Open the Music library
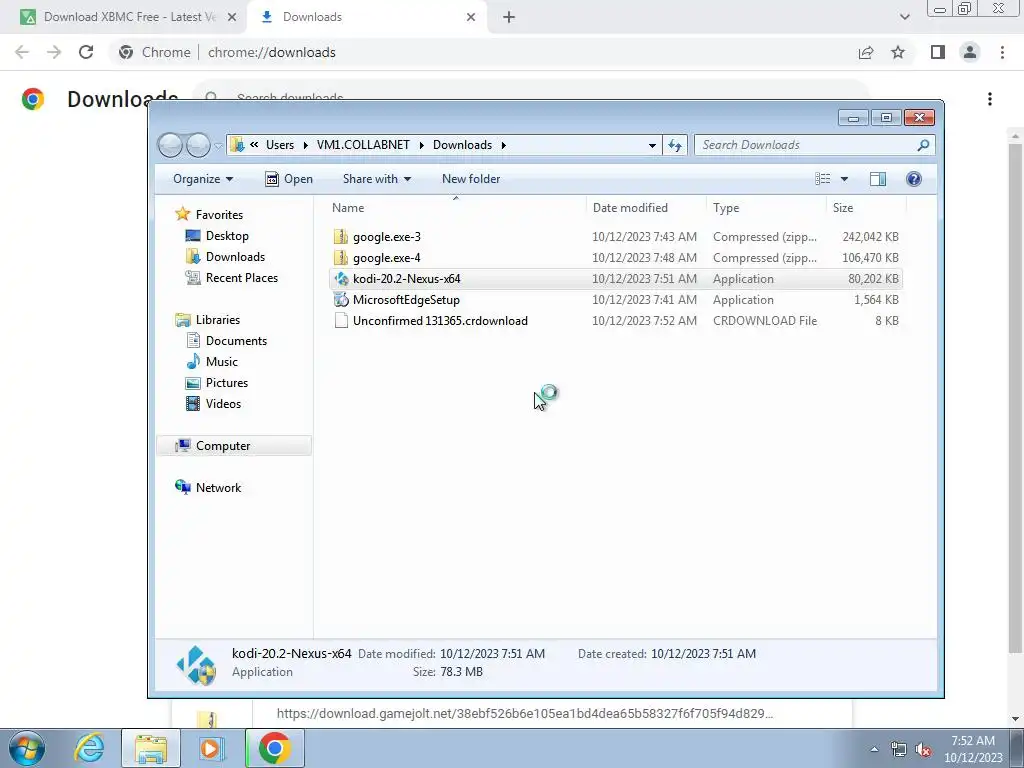The image size is (1024, 768). coord(221,361)
